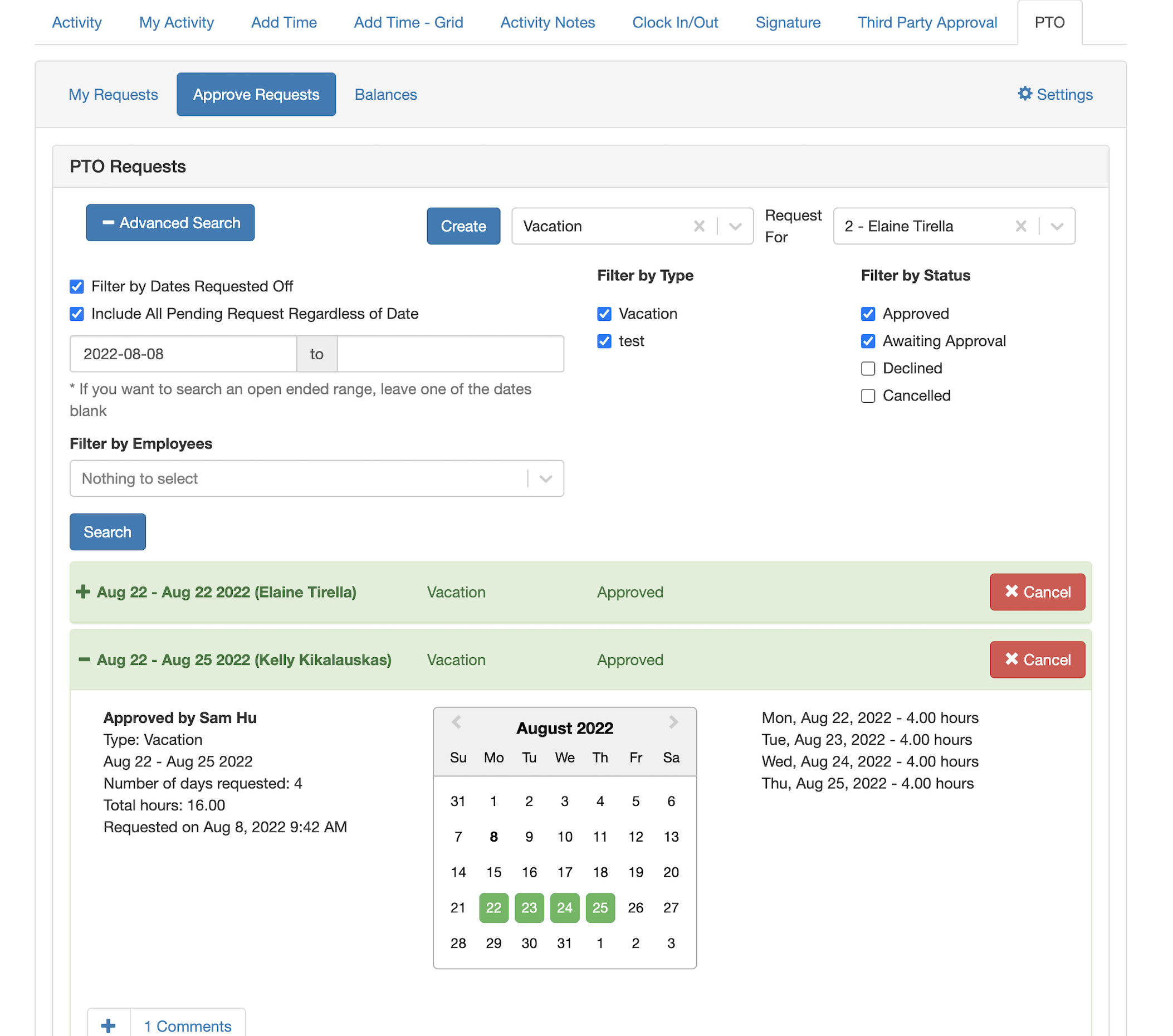Open the Filter by Employees dropdown
The width and height of the screenshot is (1173, 1036).
click(545, 478)
